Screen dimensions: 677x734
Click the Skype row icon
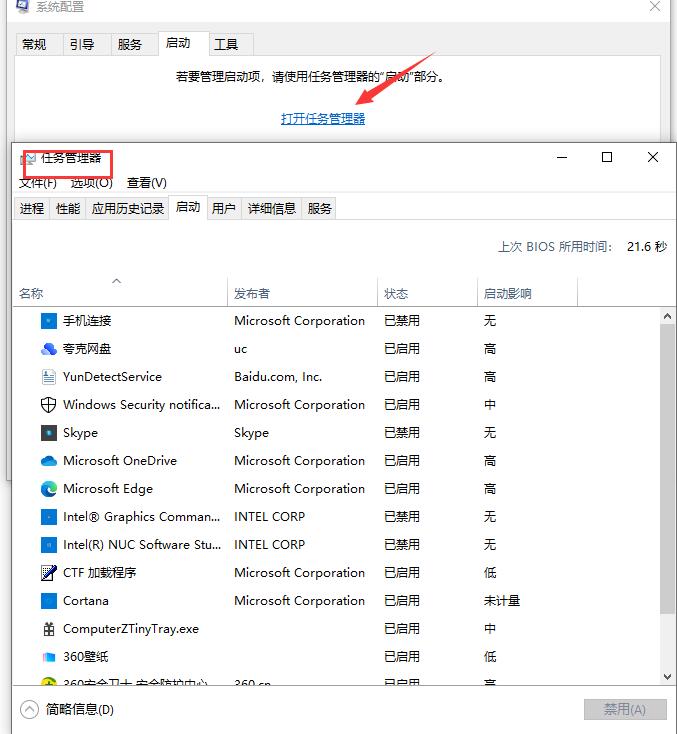point(49,433)
